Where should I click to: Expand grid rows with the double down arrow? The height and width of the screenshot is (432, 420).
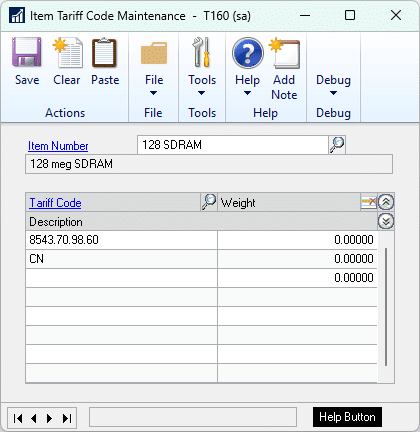pyautogui.click(x=386, y=221)
